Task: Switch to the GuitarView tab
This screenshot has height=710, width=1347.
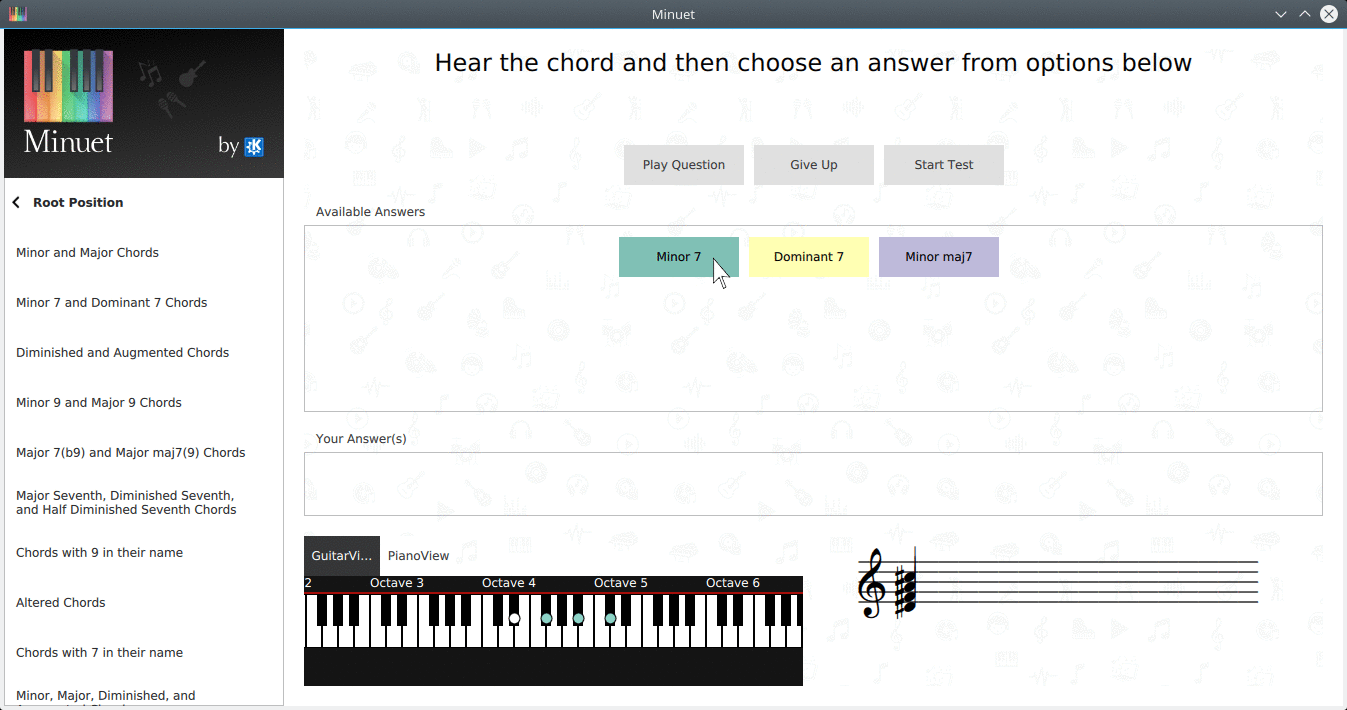Action: [x=341, y=556]
